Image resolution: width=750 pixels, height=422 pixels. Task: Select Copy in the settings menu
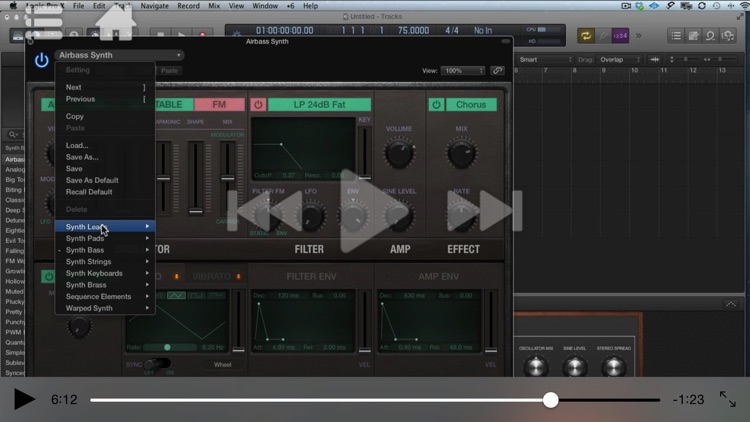coord(105,116)
